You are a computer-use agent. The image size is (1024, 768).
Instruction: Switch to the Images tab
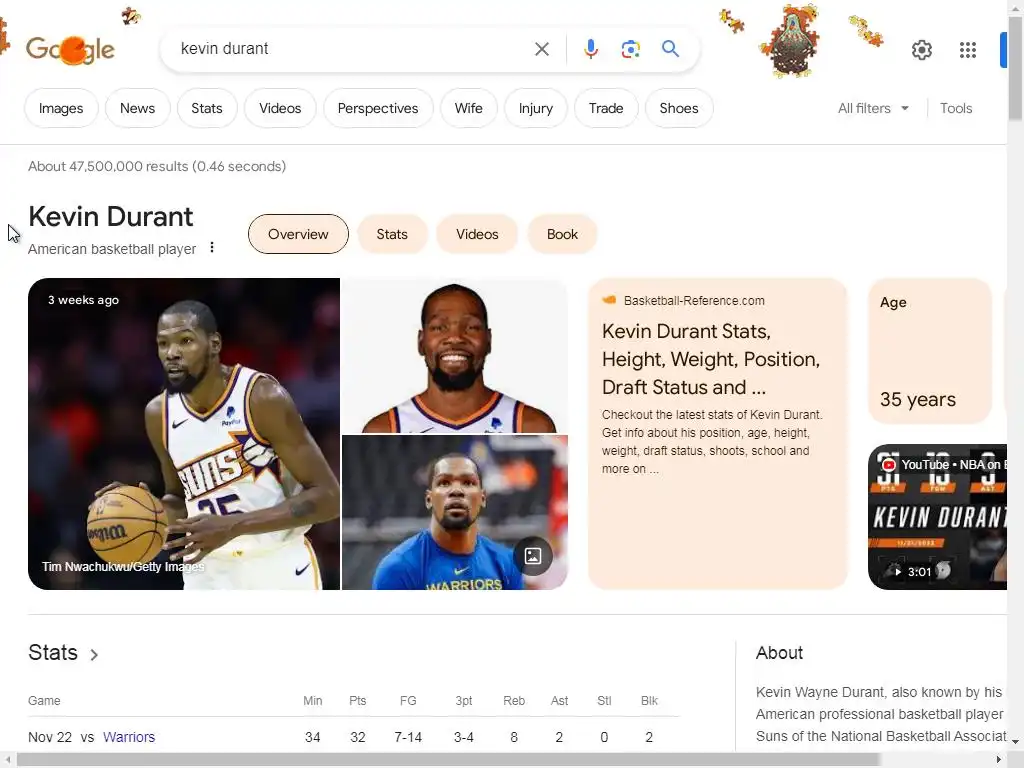tap(61, 108)
